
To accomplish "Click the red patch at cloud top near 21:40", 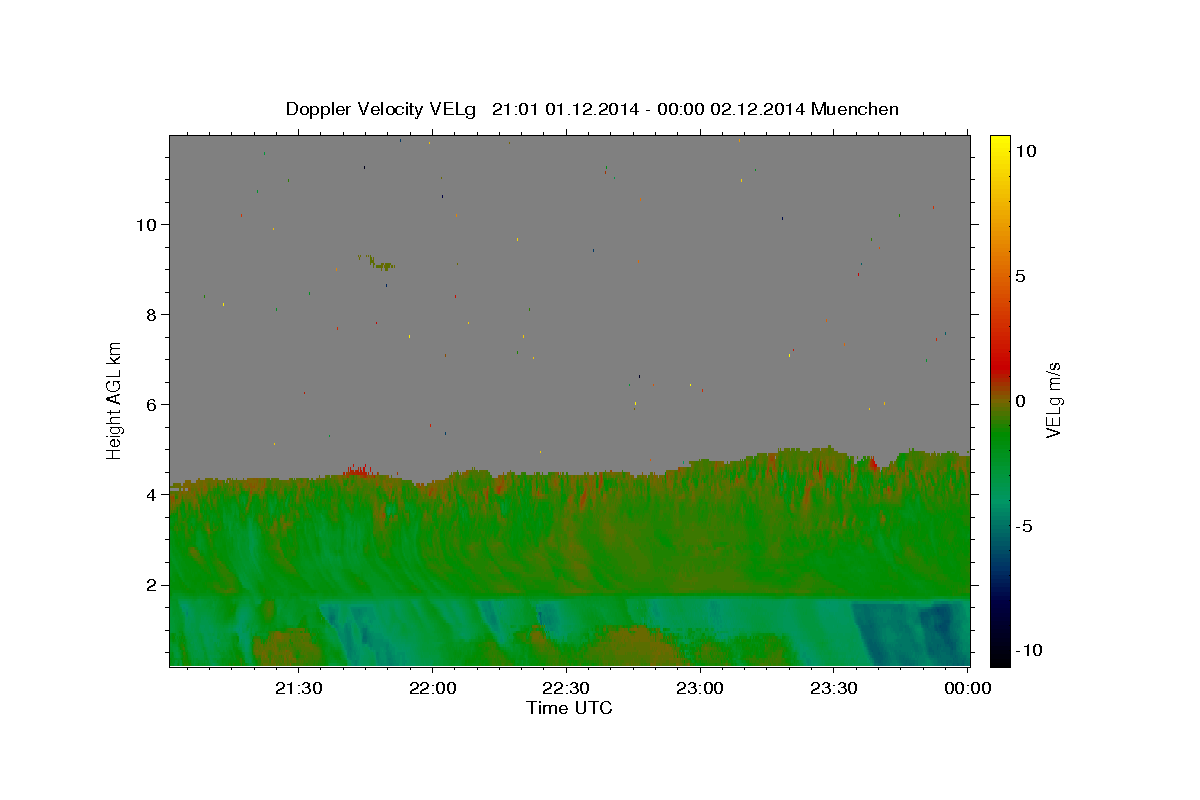I will pyautogui.click(x=357, y=471).
